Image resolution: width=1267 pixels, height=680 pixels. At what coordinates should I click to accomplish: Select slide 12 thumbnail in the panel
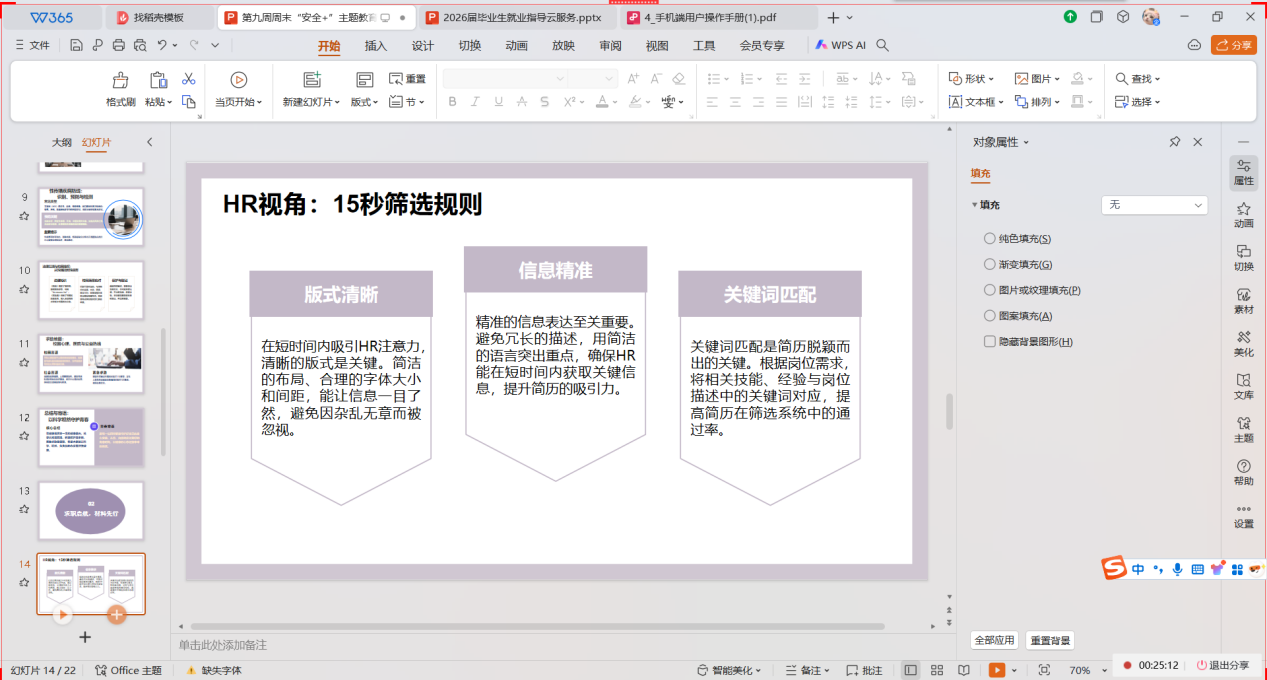pos(91,437)
